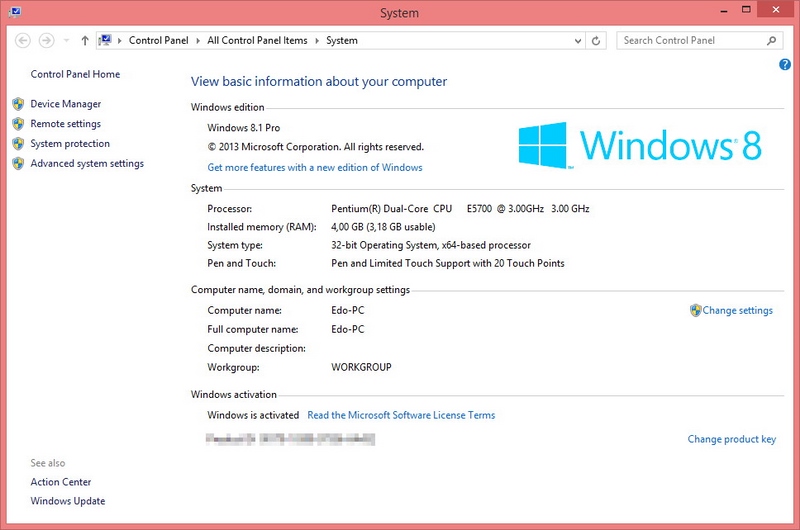Image resolution: width=800 pixels, height=530 pixels.
Task: Click the search magnifier icon
Action: 771,40
